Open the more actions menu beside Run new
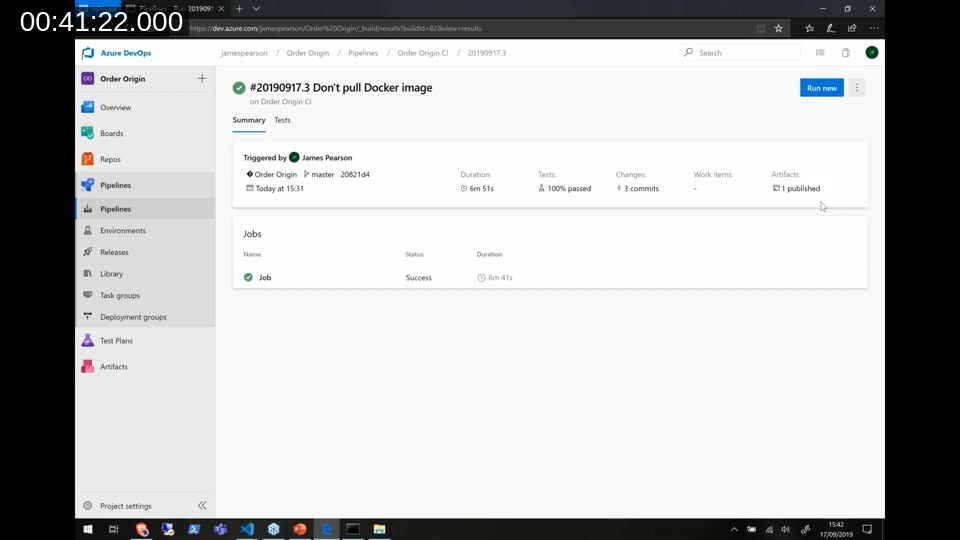 (x=857, y=88)
